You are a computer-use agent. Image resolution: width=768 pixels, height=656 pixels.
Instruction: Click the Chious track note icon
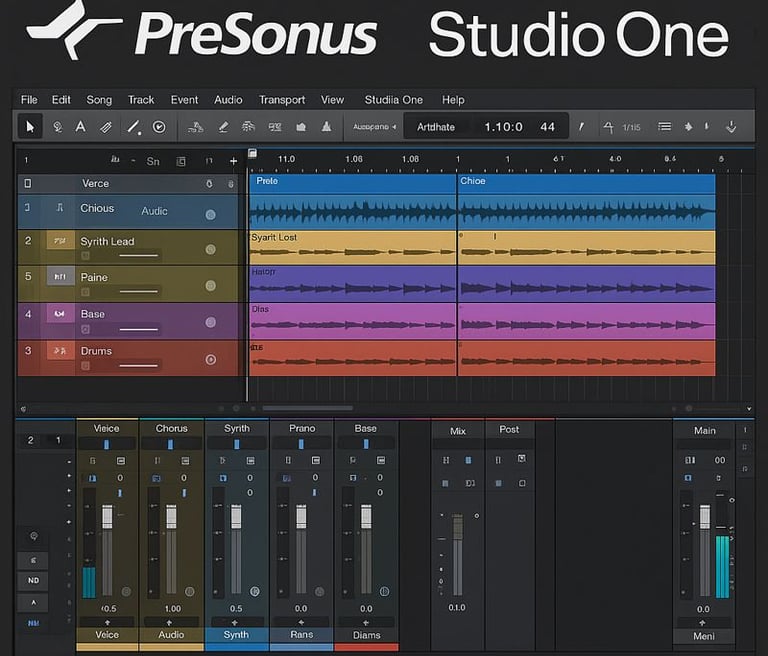pyautogui.click(x=60, y=208)
